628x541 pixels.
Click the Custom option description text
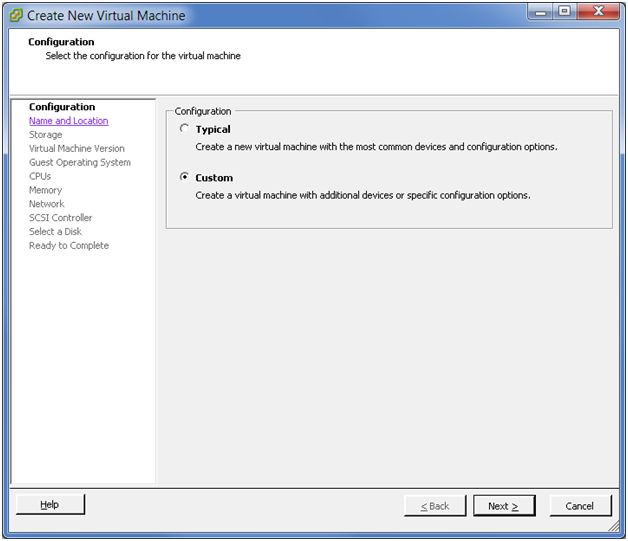pyautogui.click(x=363, y=195)
